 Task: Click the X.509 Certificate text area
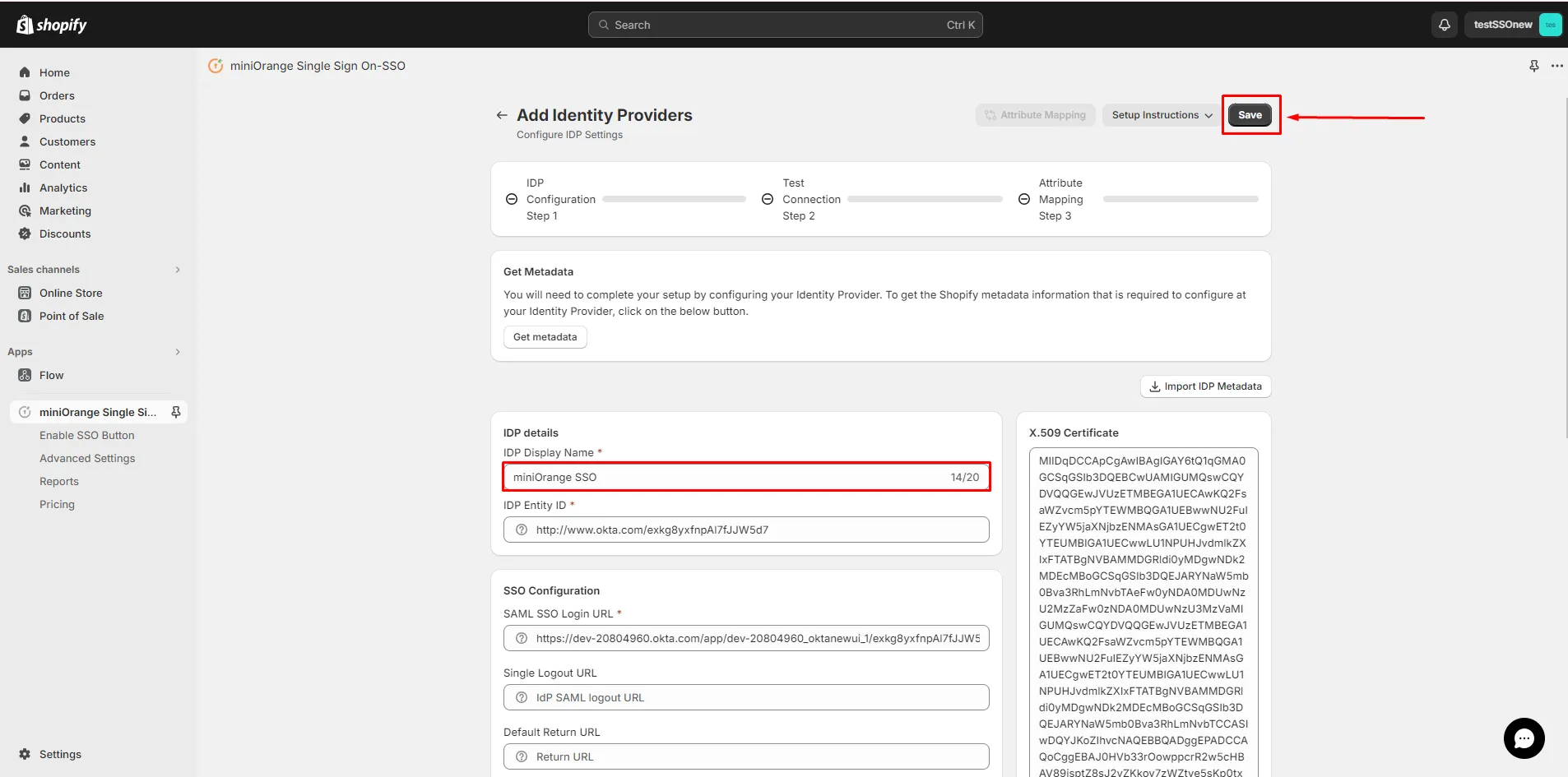tap(1144, 613)
